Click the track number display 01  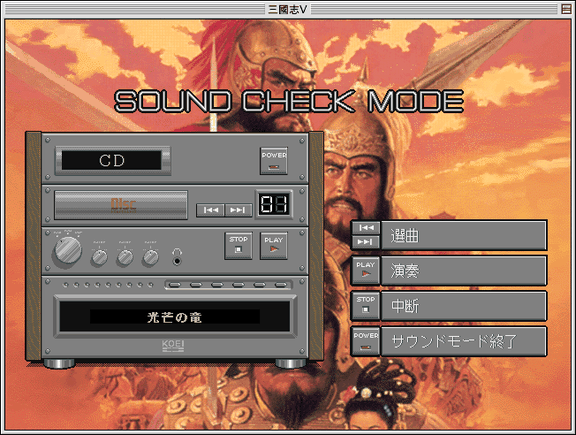(274, 204)
